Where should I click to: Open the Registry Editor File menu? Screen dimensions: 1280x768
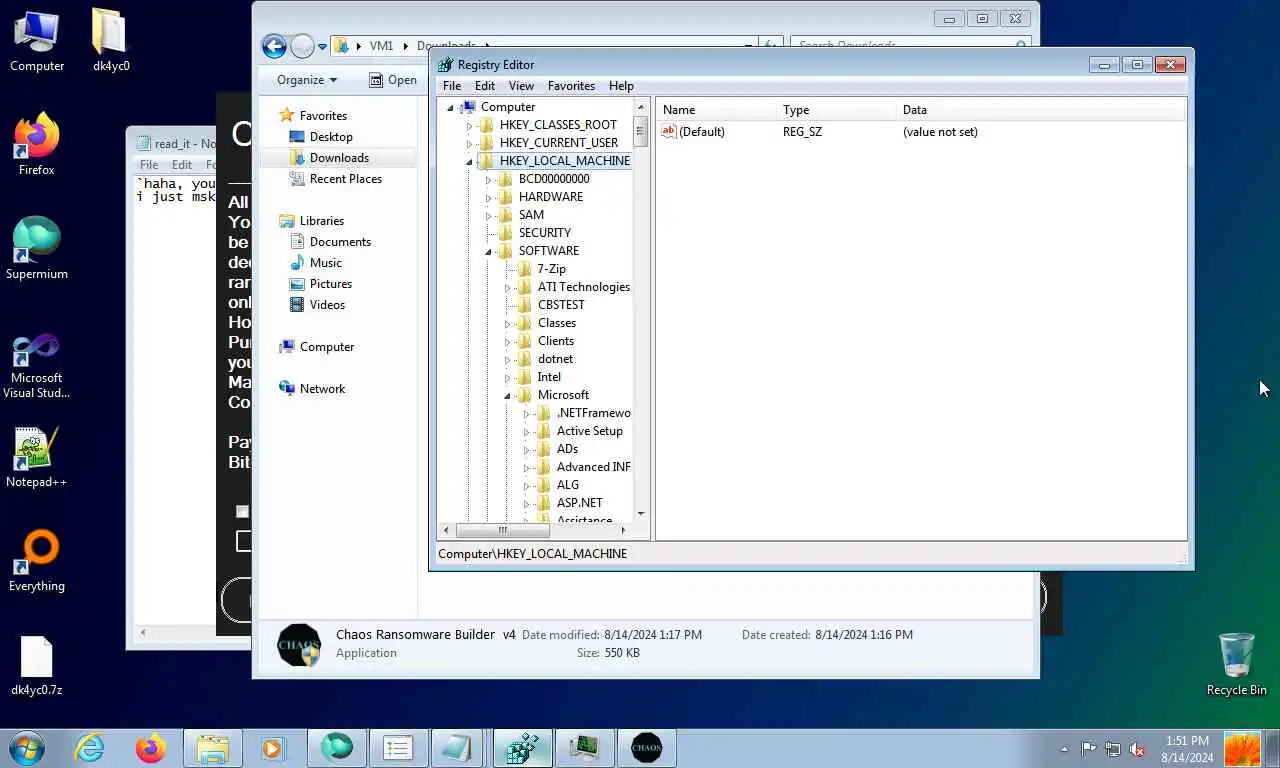452,86
